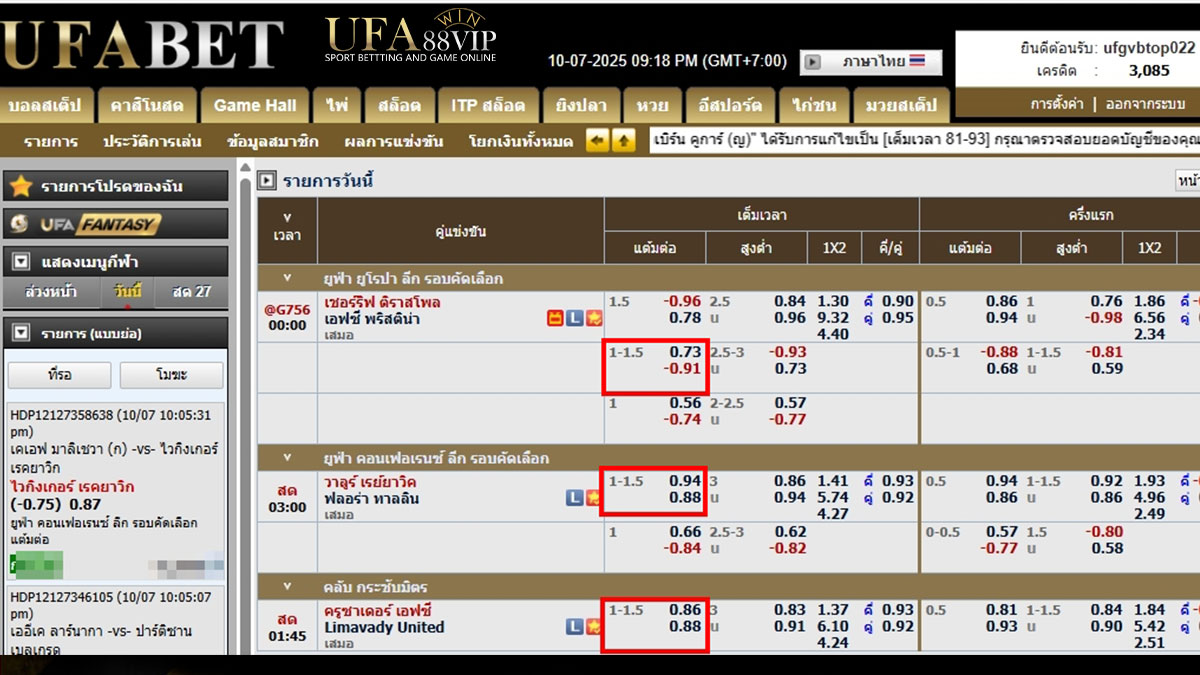
Task: Open ผลการแข่งขัน menu
Action: coord(393,141)
